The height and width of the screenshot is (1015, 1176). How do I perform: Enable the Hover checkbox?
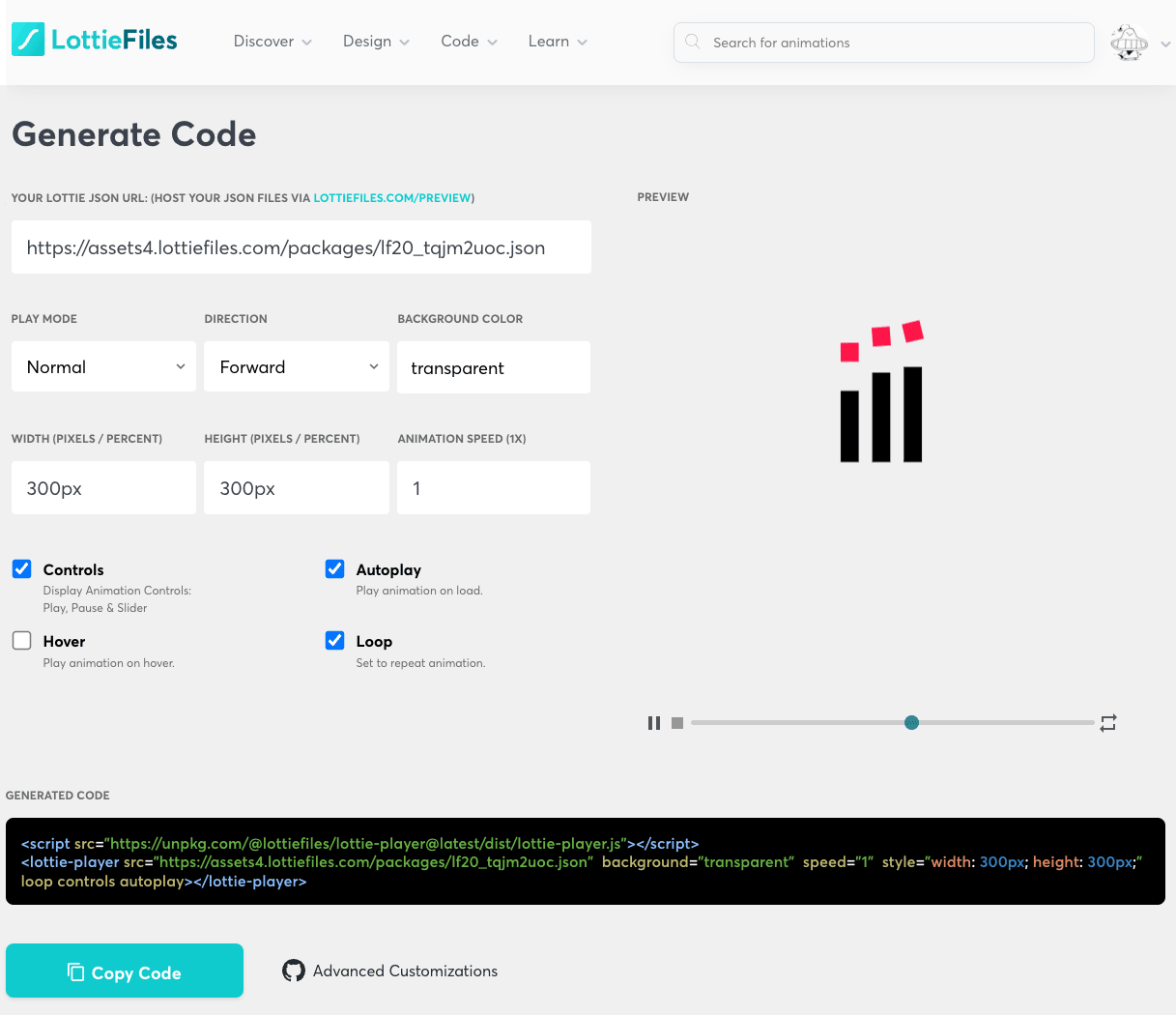coord(21,640)
